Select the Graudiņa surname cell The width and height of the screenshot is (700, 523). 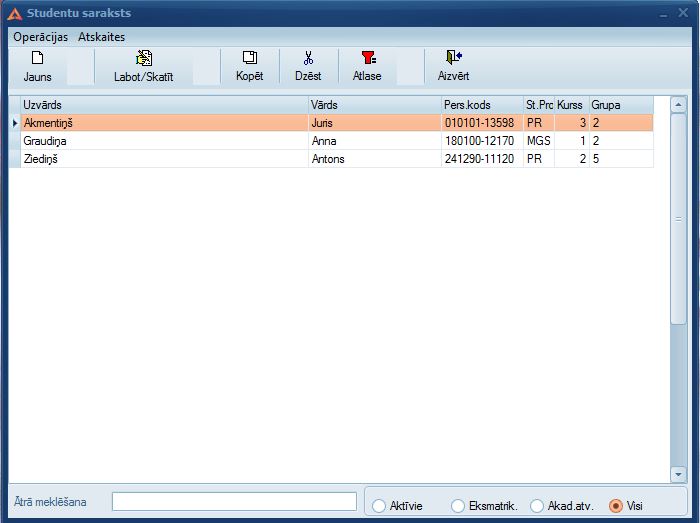point(164,141)
